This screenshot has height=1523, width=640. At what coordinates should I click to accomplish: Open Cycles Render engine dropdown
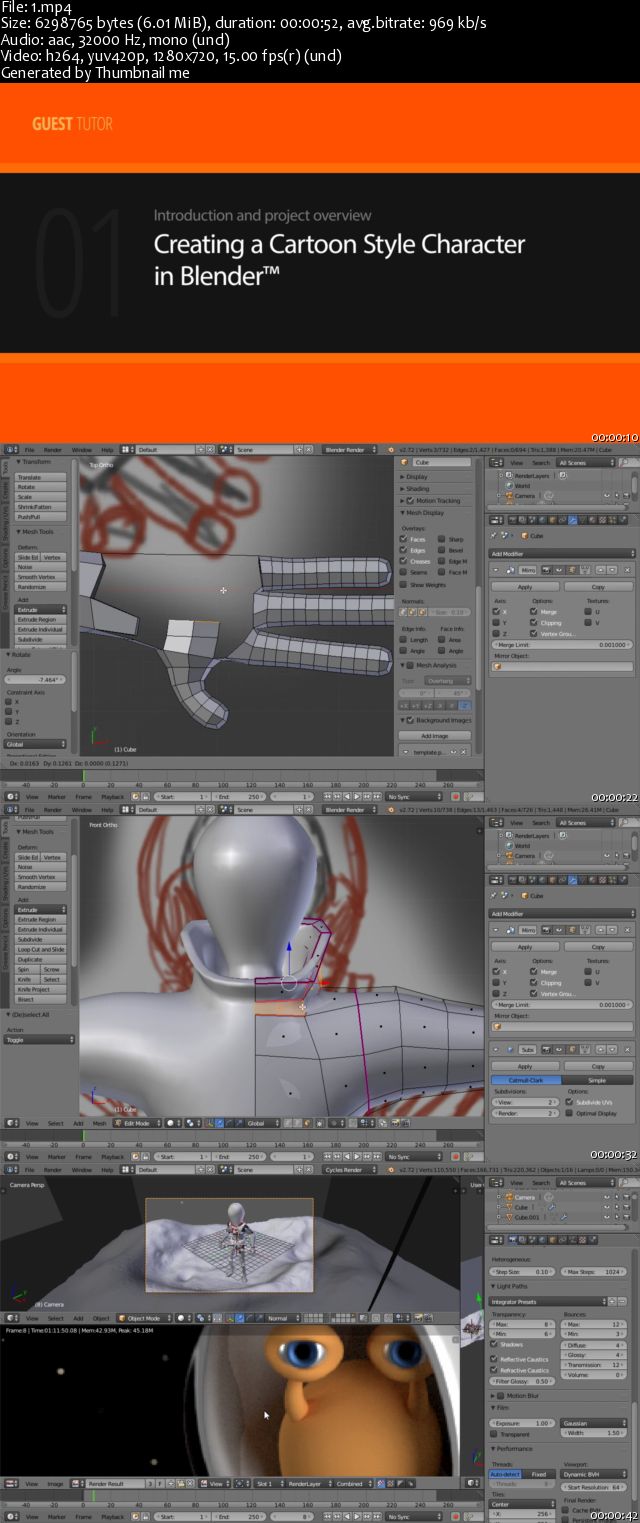click(350, 1169)
